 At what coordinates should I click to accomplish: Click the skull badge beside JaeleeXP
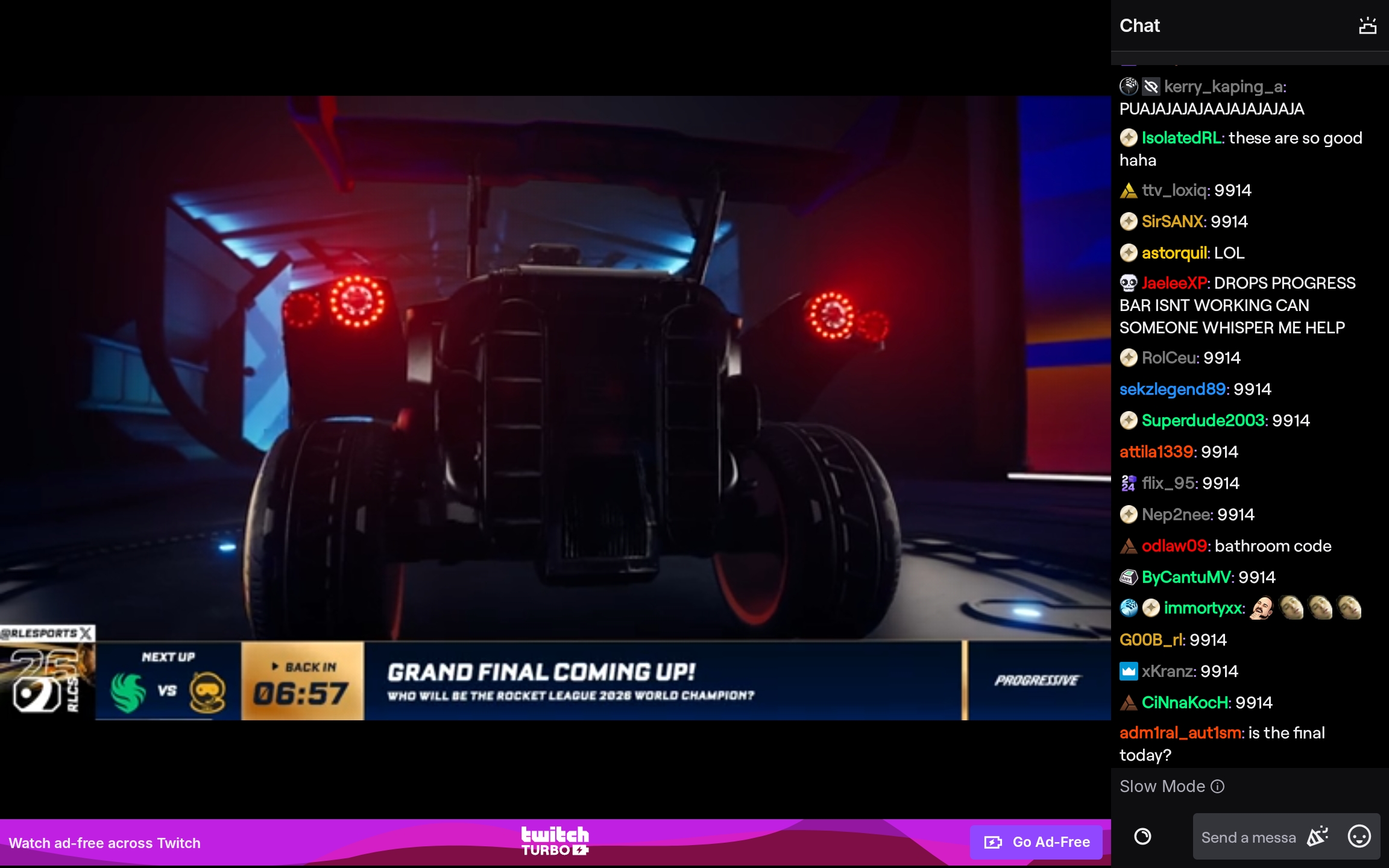[x=1129, y=283]
